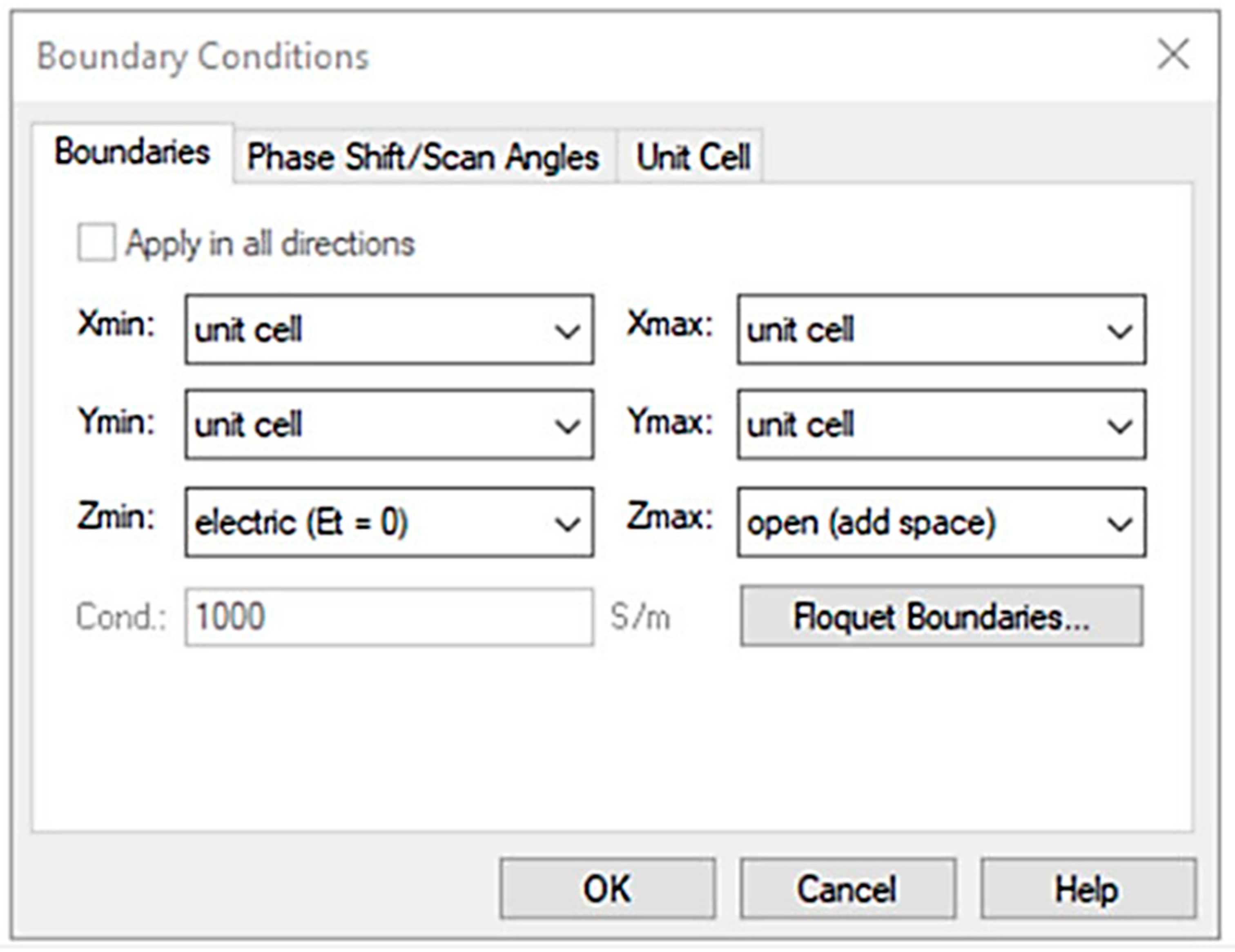
Task: Click the Floquet Boundaries button
Action: (941, 616)
